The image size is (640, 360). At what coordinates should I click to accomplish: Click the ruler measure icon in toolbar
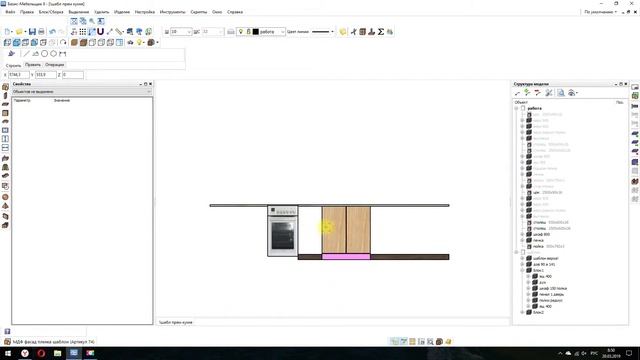[x=119, y=31]
